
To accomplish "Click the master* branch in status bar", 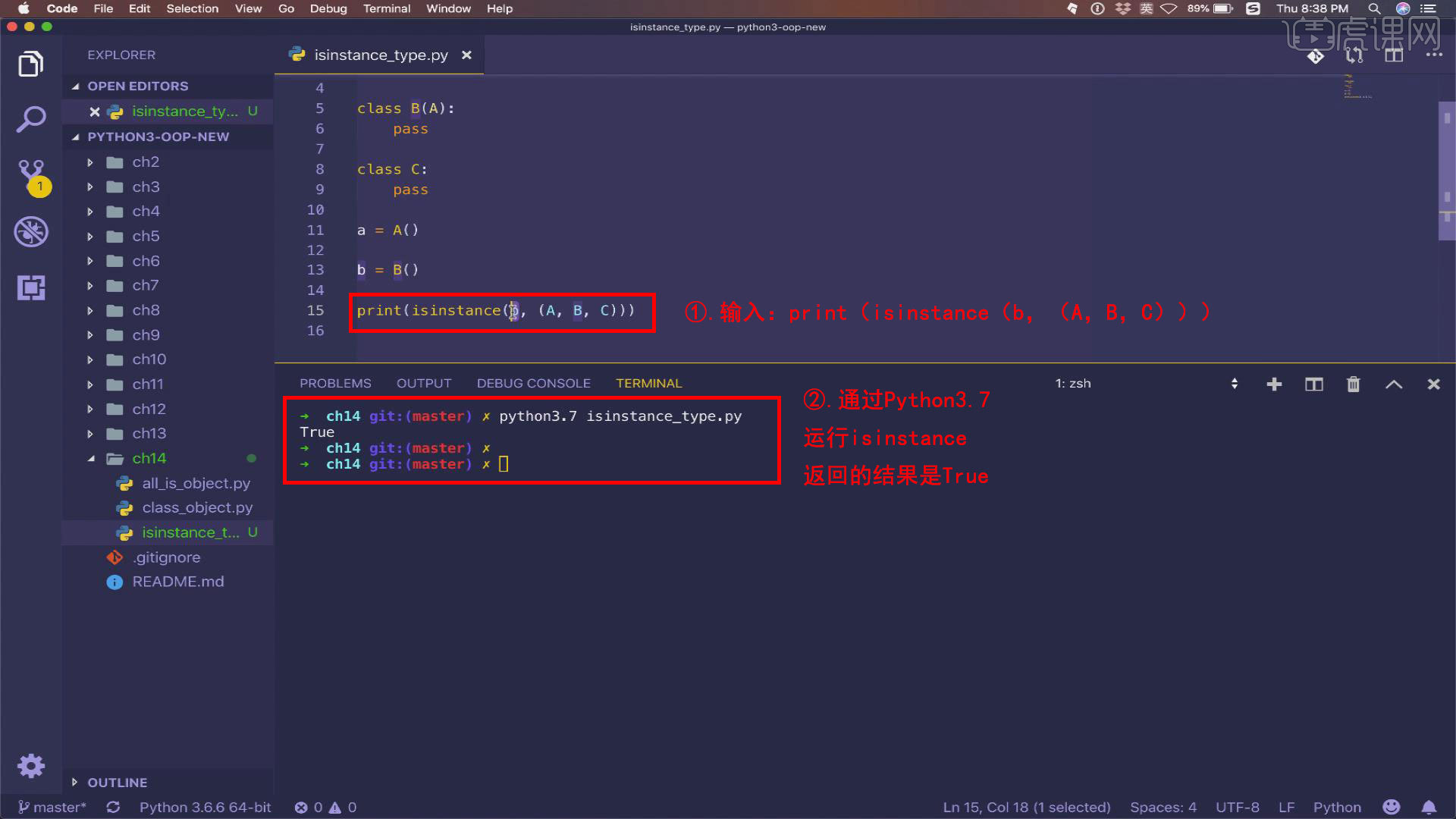I will (52, 808).
